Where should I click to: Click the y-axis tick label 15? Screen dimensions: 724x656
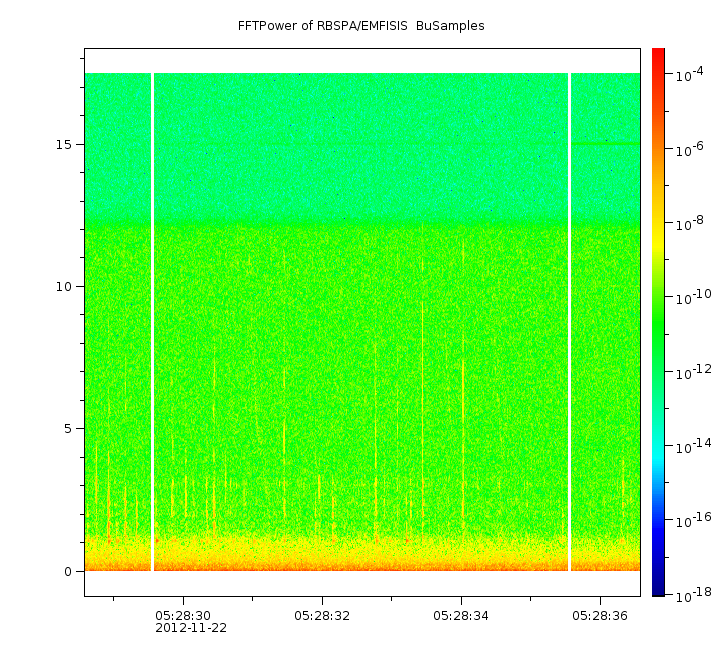[x=64, y=144]
